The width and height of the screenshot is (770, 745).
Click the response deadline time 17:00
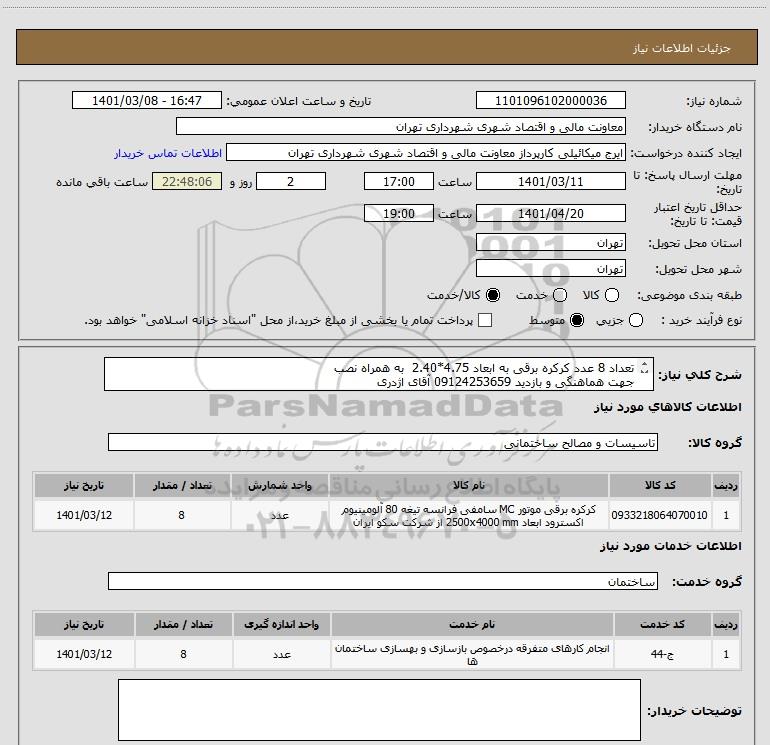[x=399, y=181]
